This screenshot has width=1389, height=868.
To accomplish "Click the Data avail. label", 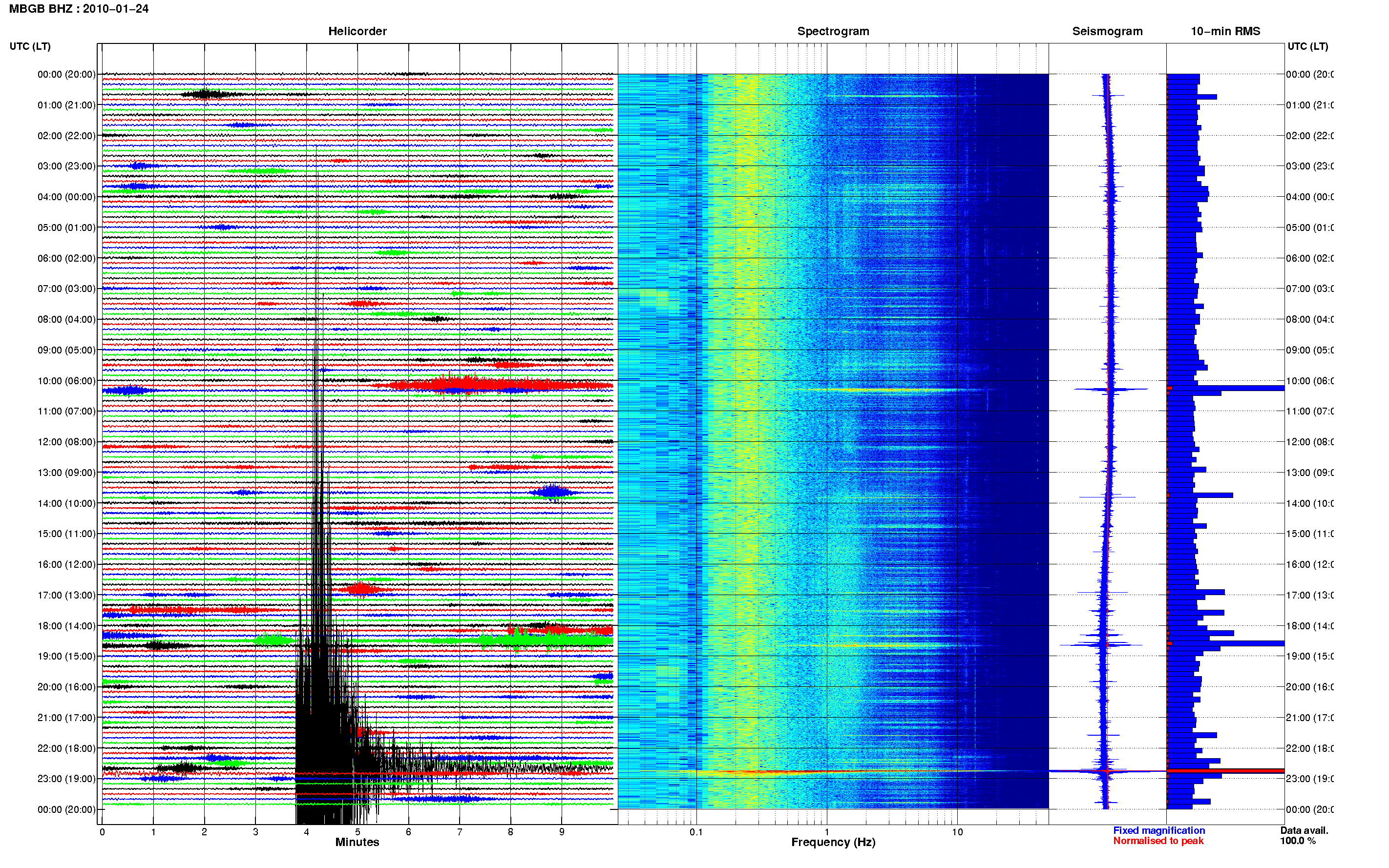I will tap(1304, 830).
